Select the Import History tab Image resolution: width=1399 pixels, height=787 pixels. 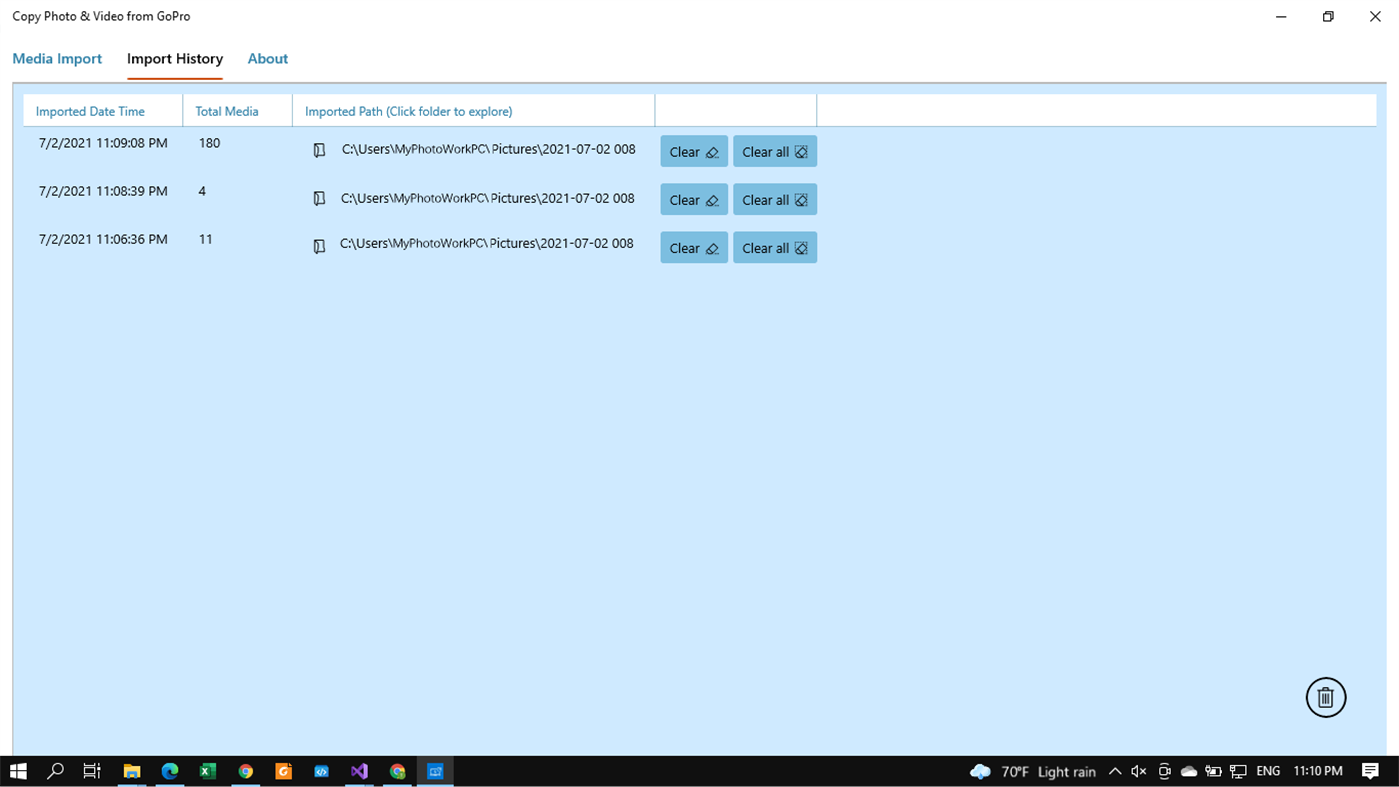tap(174, 58)
